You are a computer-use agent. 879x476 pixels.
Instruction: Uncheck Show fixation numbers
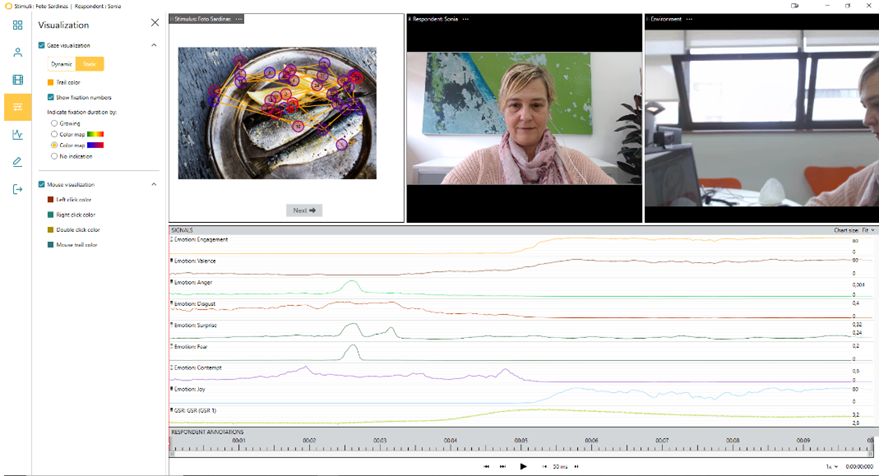[51, 97]
